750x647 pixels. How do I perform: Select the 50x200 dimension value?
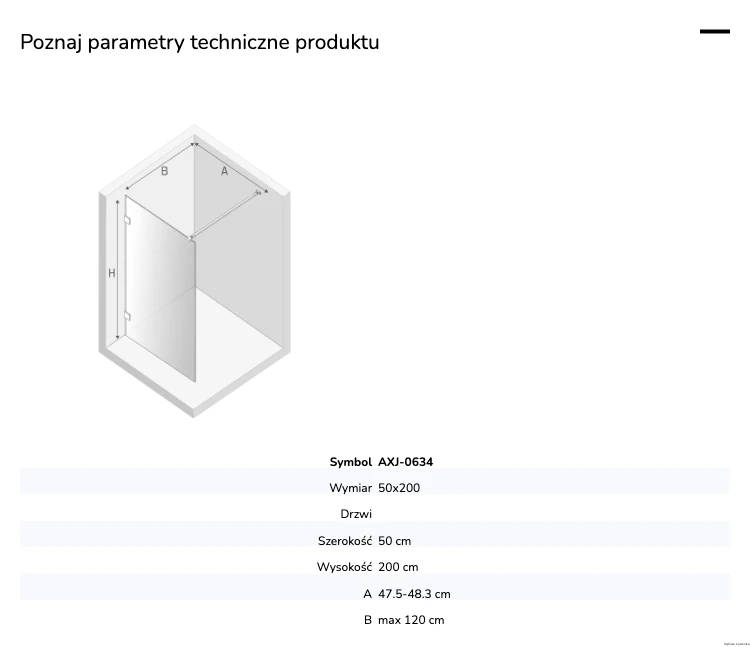pyautogui.click(x=399, y=488)
